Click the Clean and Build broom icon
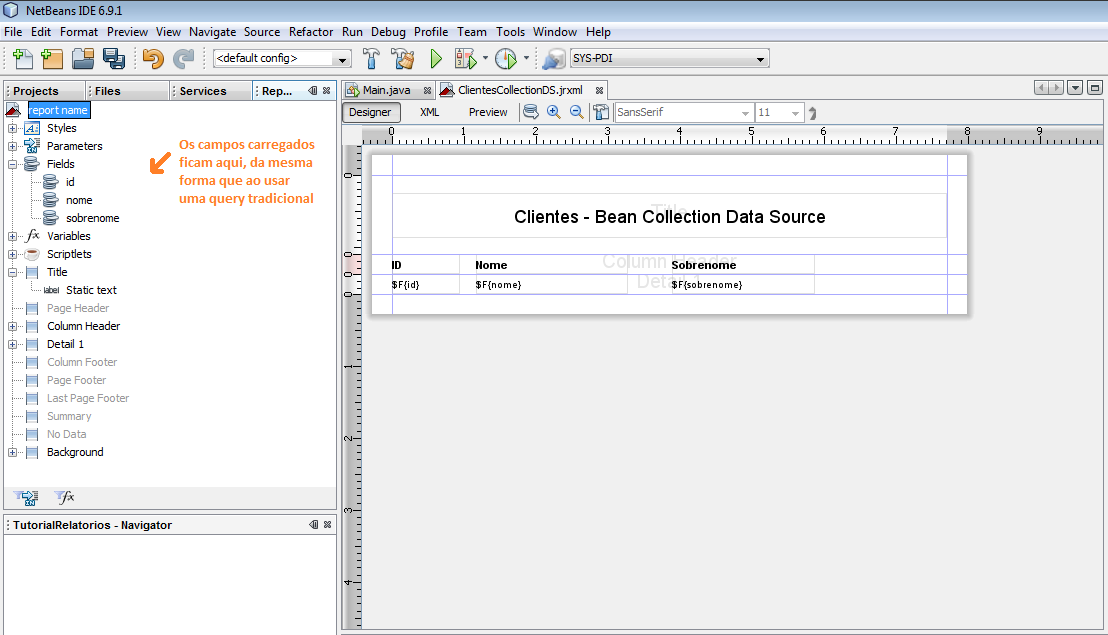This screenshot has height=635, width=1108. tap(403, 59)
